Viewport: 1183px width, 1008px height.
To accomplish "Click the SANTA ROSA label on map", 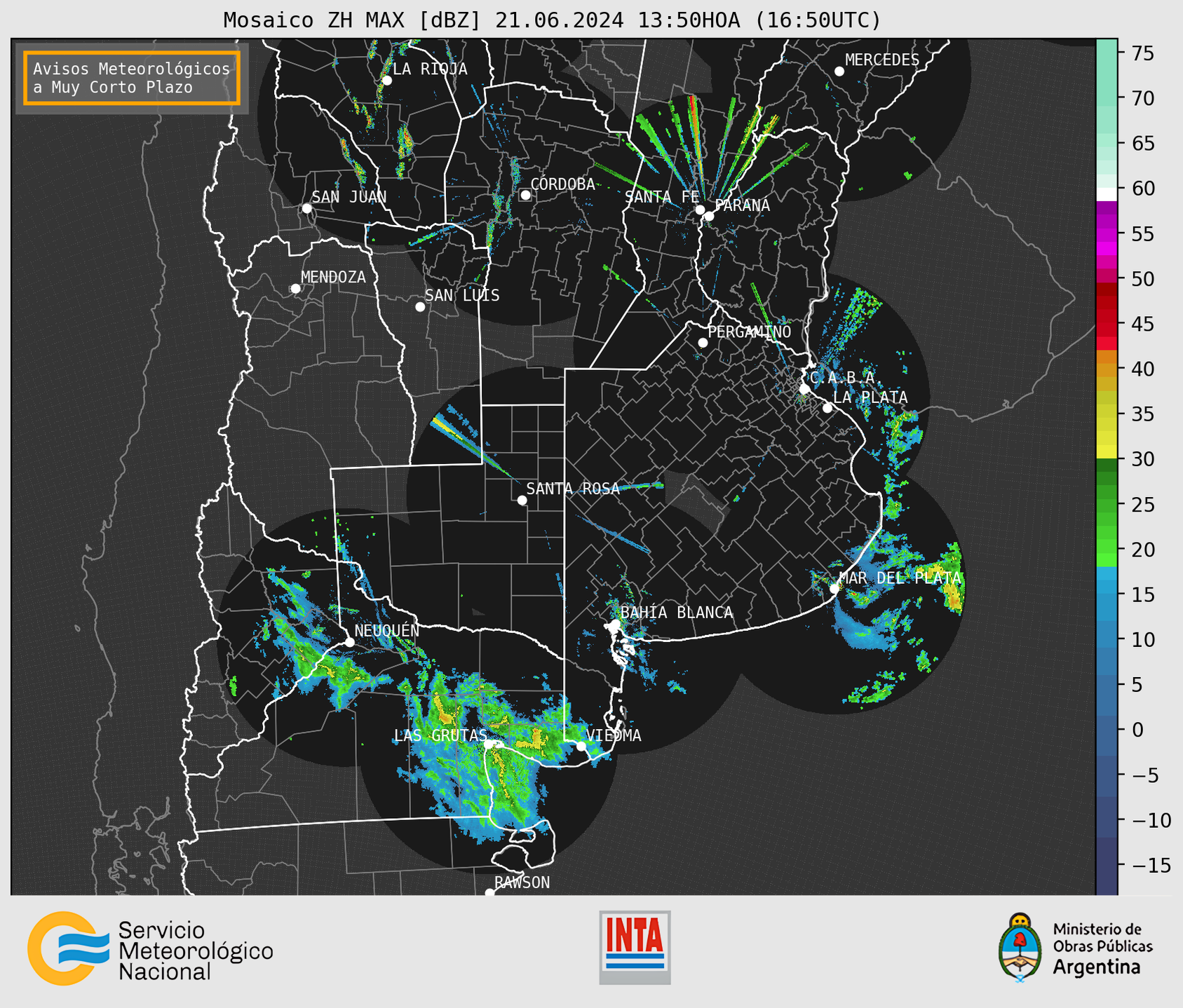I will pos(573,489).
